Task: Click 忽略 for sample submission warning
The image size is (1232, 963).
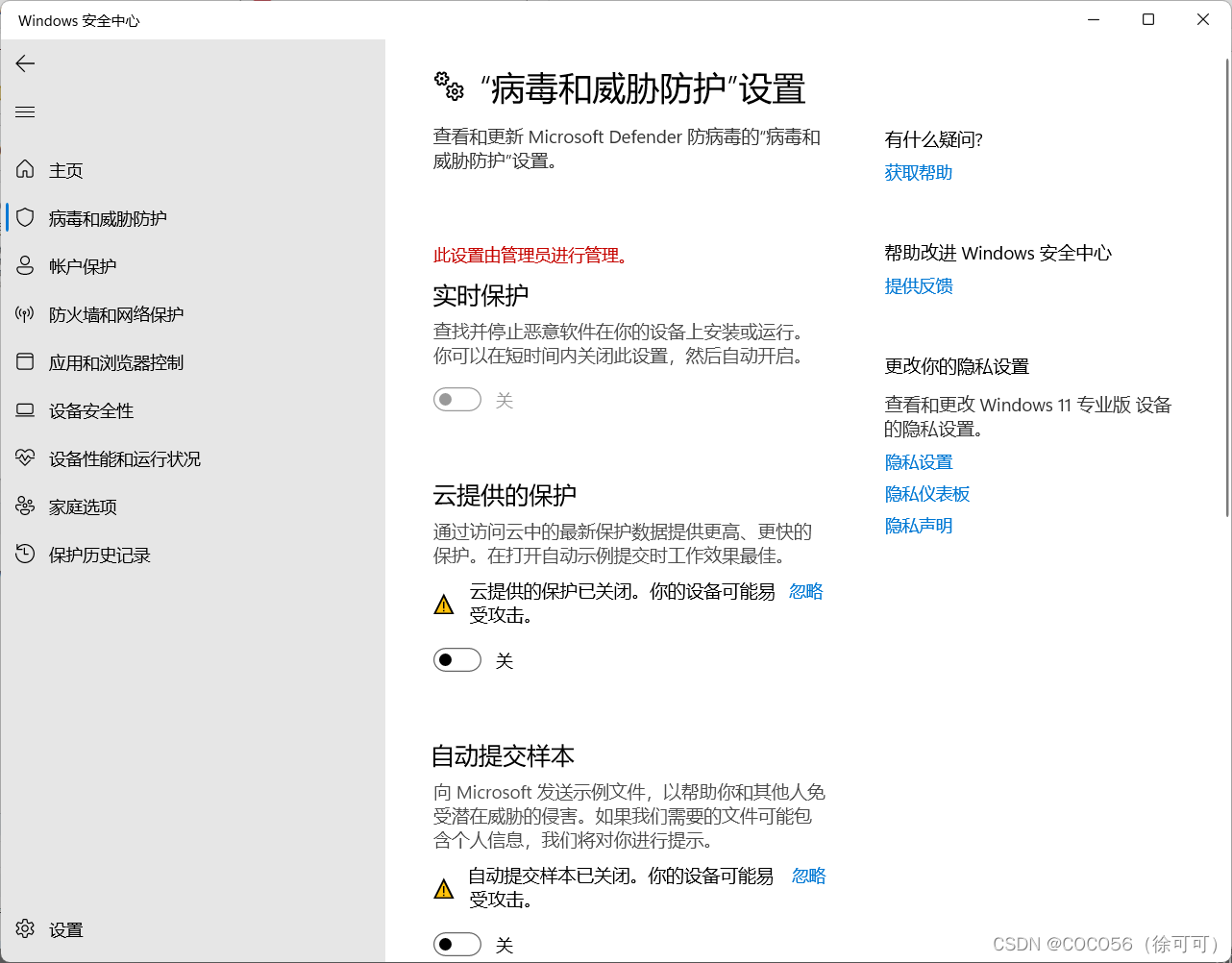Action: 809,876
